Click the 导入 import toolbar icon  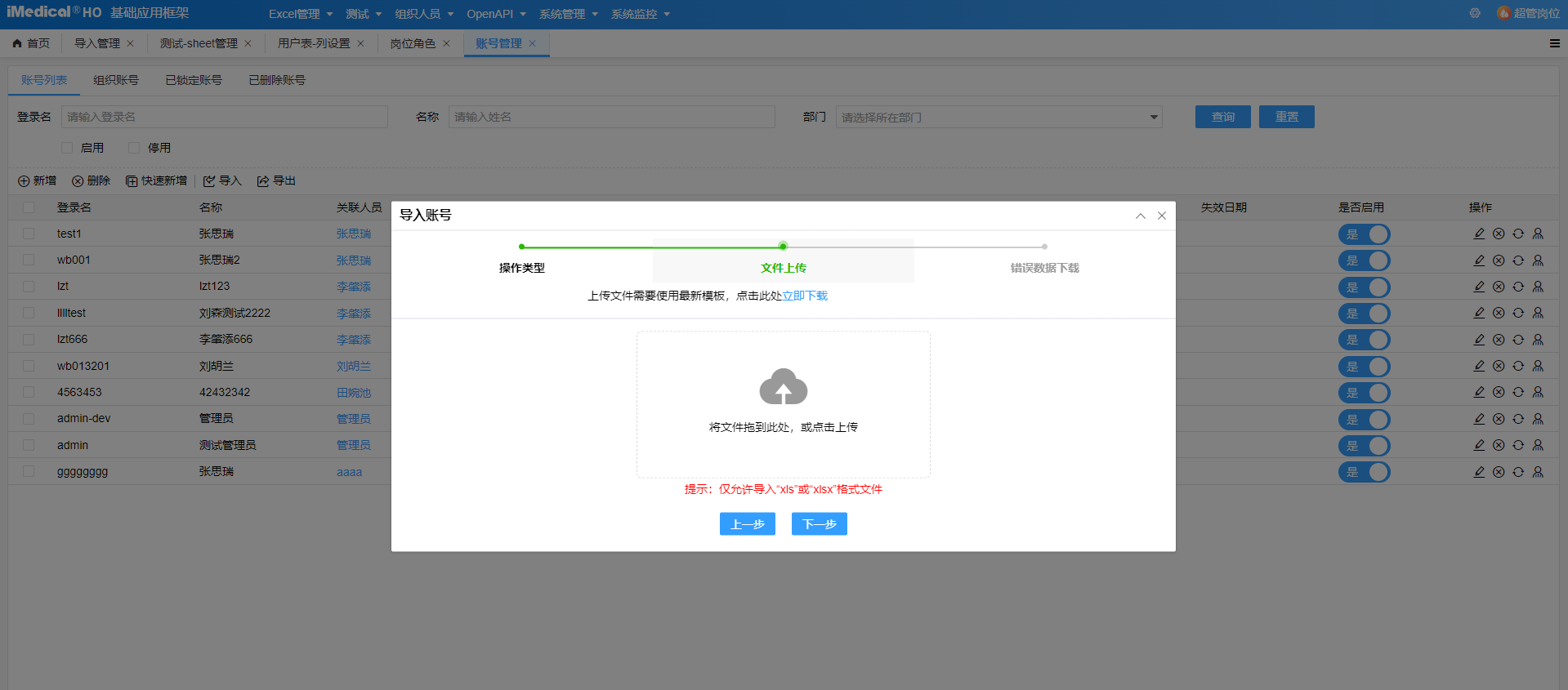[x=209, y=181]
